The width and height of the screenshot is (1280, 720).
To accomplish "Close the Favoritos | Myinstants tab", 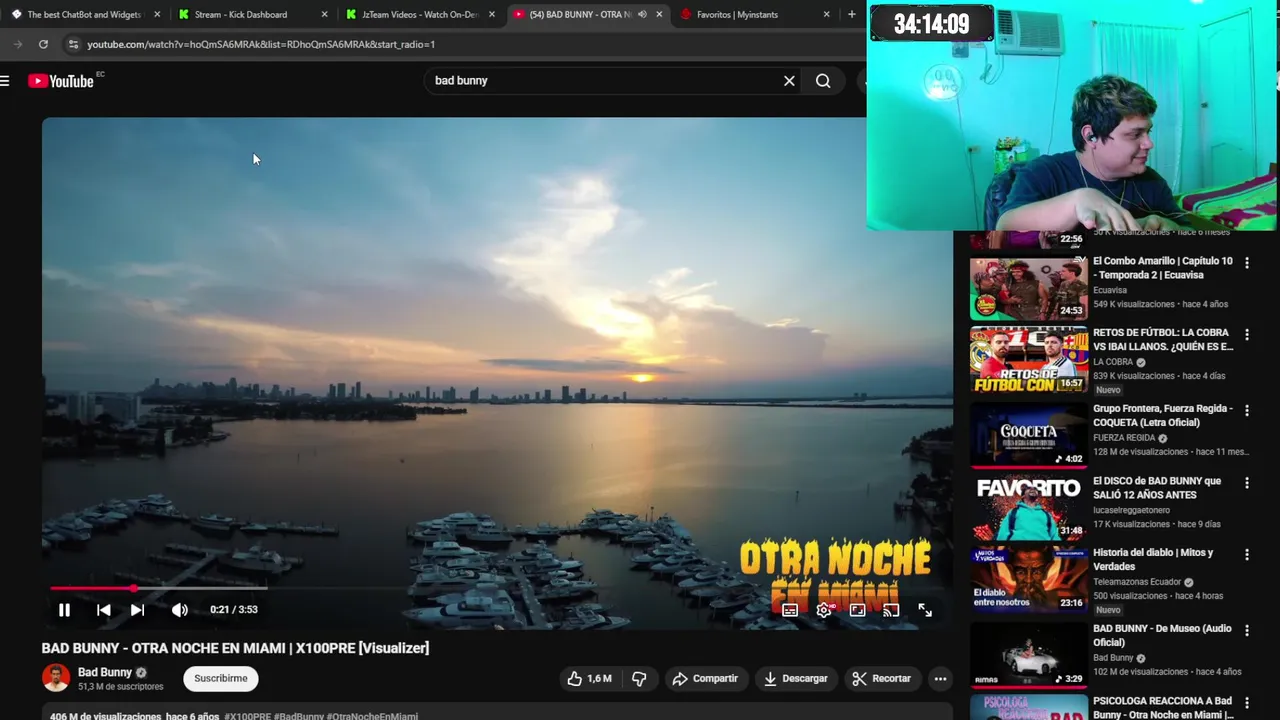I will pos(826,14).
